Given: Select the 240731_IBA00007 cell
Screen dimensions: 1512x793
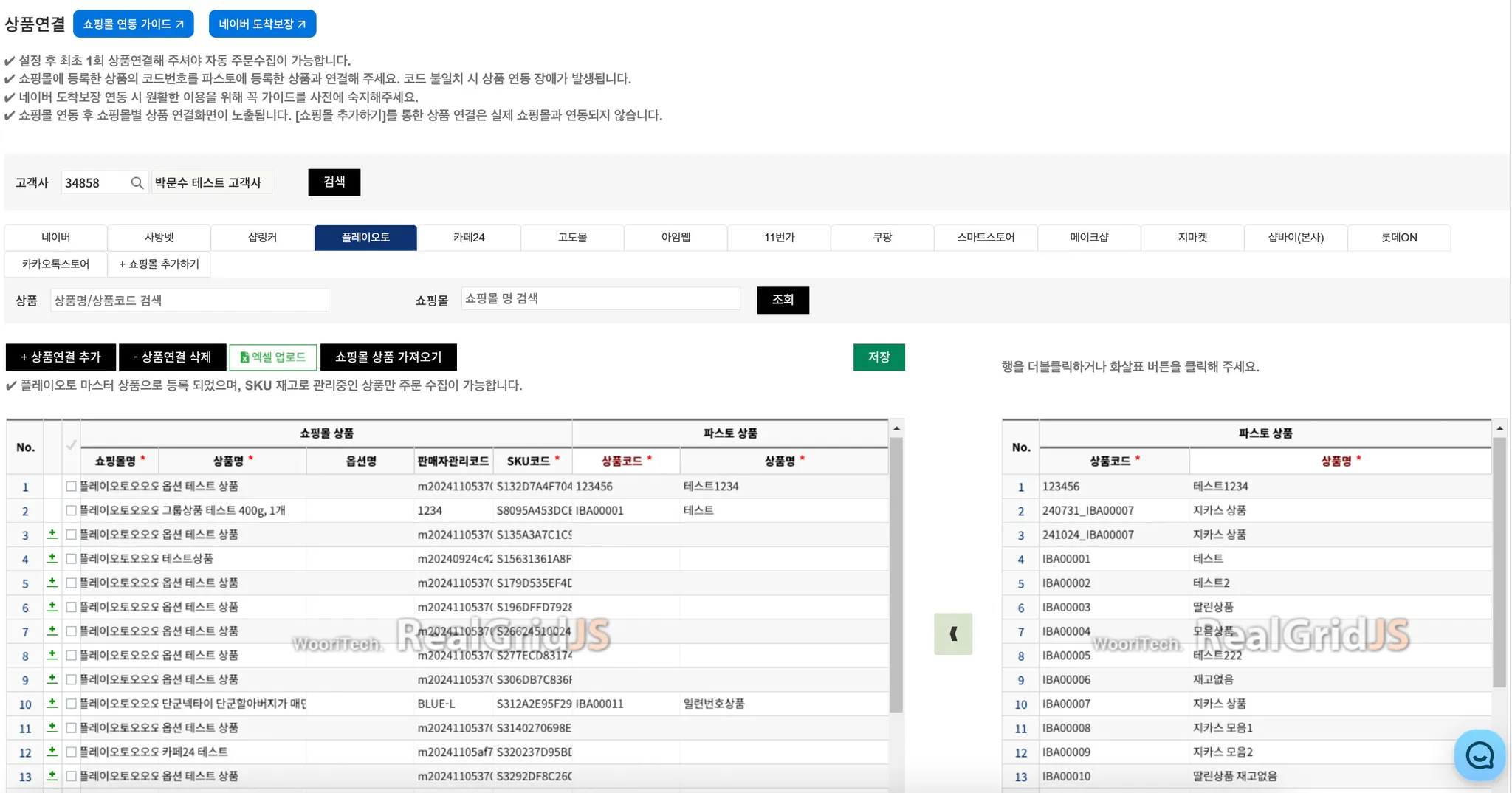Looking at the screenshot, I should [x=1114, y=510].
